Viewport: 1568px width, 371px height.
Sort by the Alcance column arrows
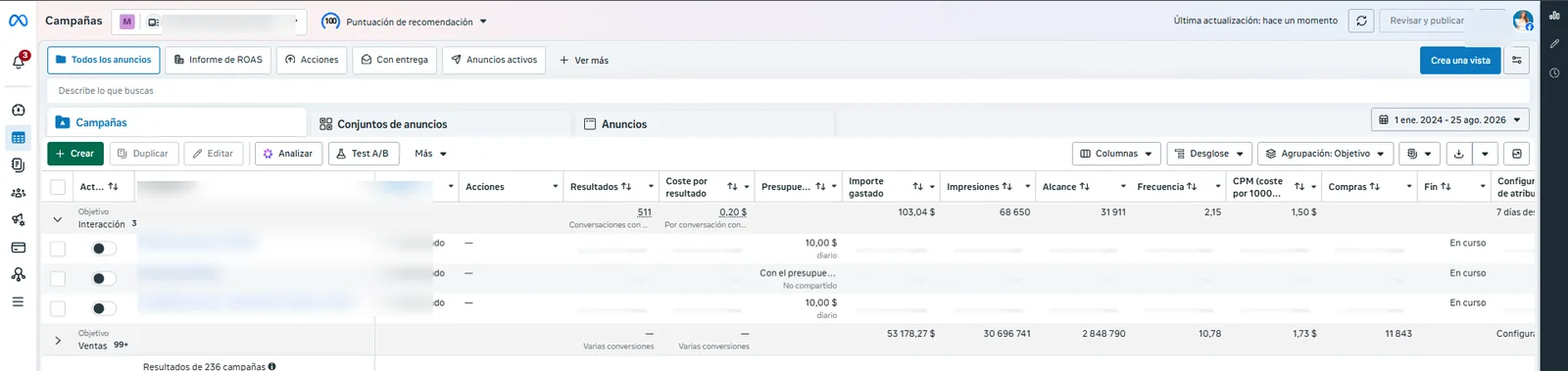click(1084, 187)
